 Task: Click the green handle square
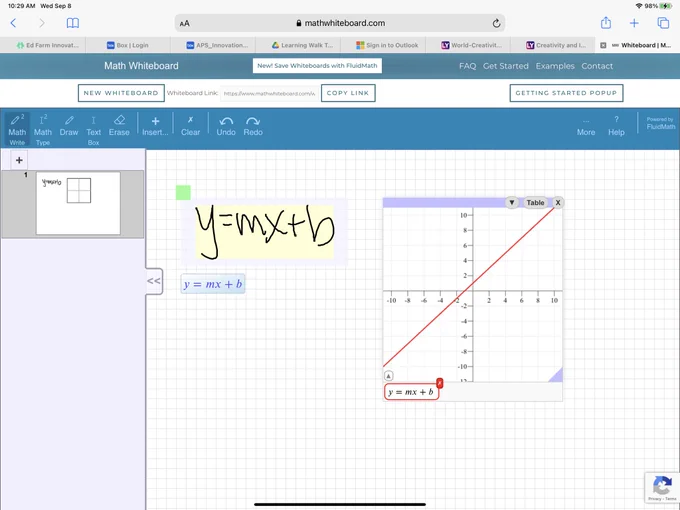[183, 193]
